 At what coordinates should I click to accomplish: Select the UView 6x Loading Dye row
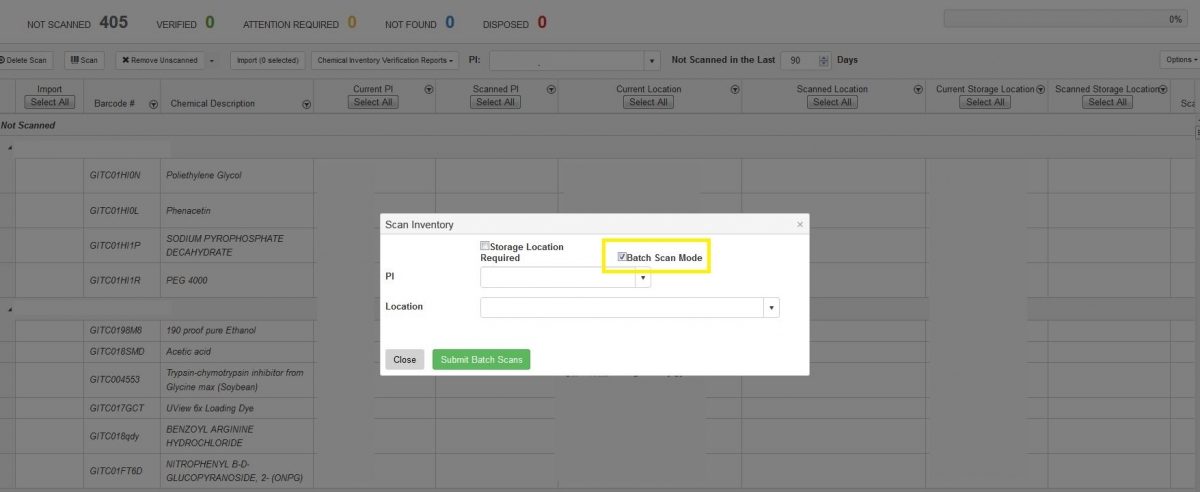(600, 408)
